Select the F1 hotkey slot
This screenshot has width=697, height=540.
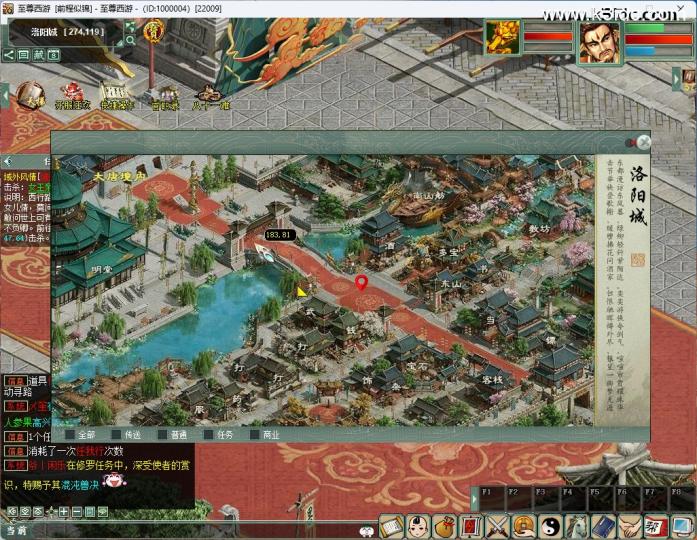point(491,499)
